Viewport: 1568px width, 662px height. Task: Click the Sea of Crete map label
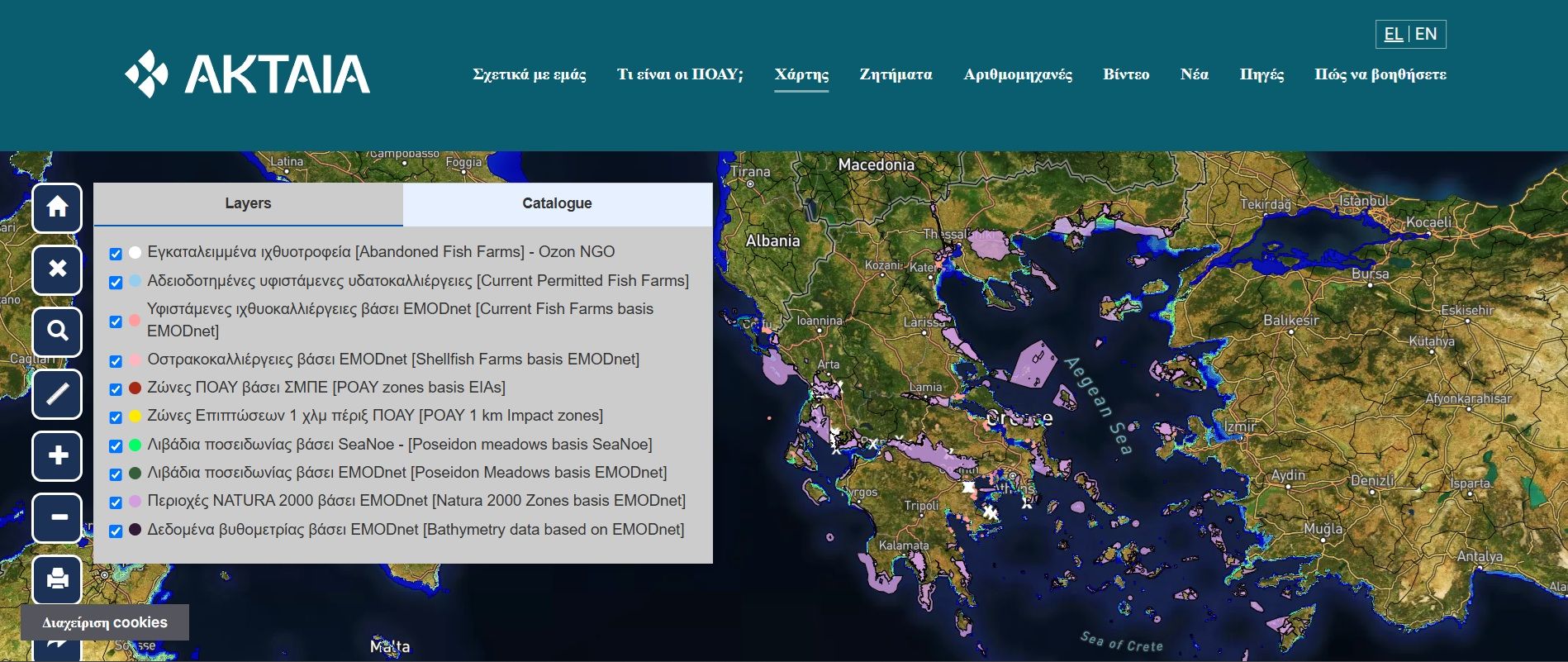pos(1121,641)
